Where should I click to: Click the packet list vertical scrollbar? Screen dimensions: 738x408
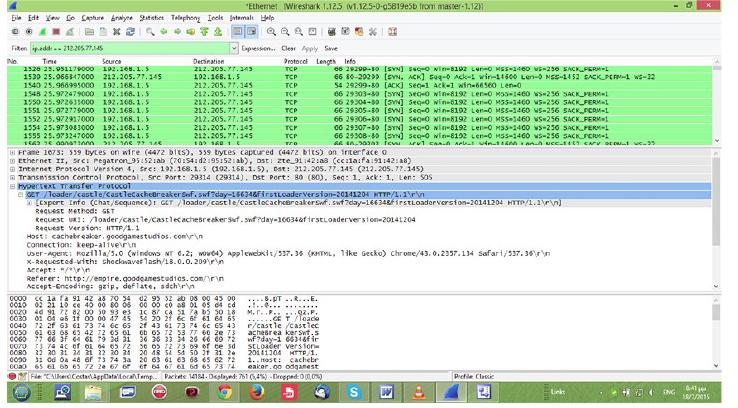pyautogui.click(x=717, y=101)
